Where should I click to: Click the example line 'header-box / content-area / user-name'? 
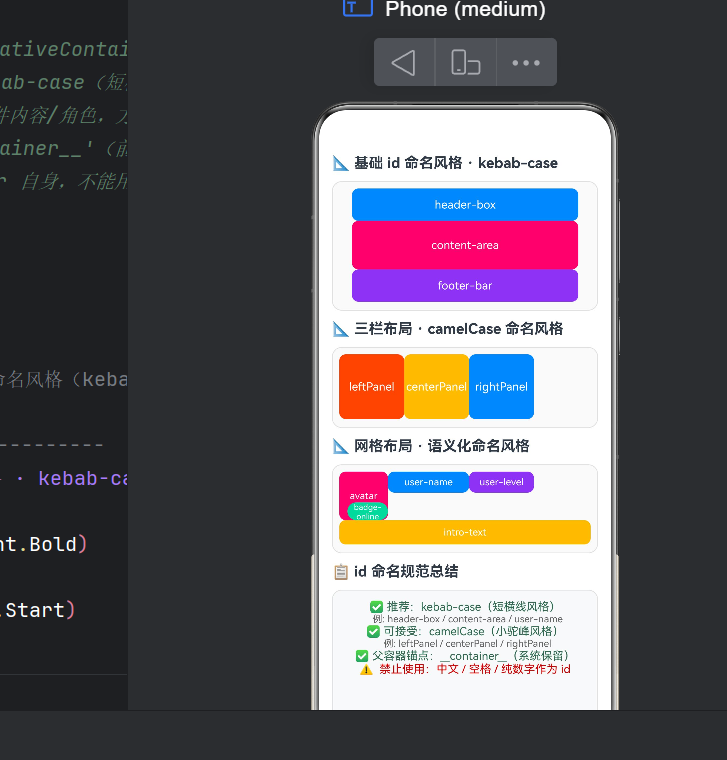click(x=468, y=619)
